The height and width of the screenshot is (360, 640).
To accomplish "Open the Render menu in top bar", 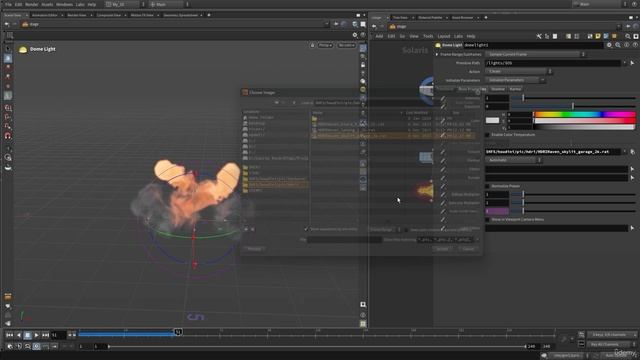I will [x=31, y=4].
